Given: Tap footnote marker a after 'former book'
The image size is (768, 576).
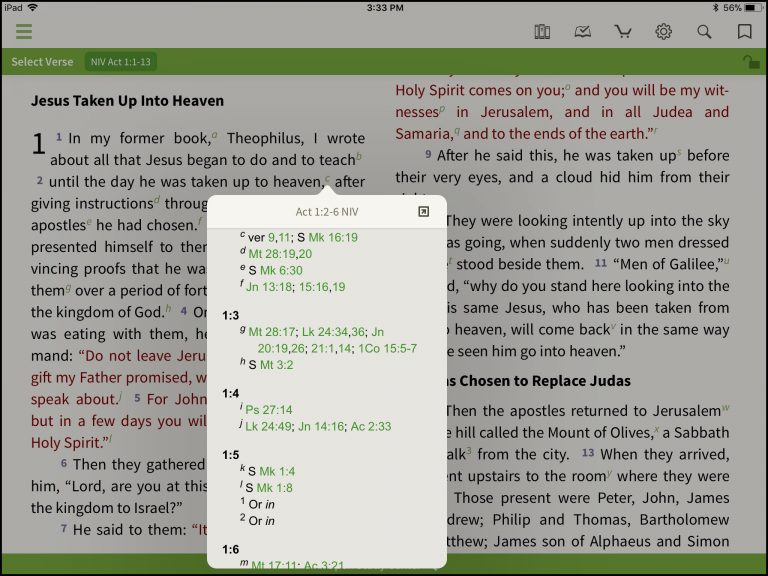Looking at the screenshot, I should click(215, 135).
